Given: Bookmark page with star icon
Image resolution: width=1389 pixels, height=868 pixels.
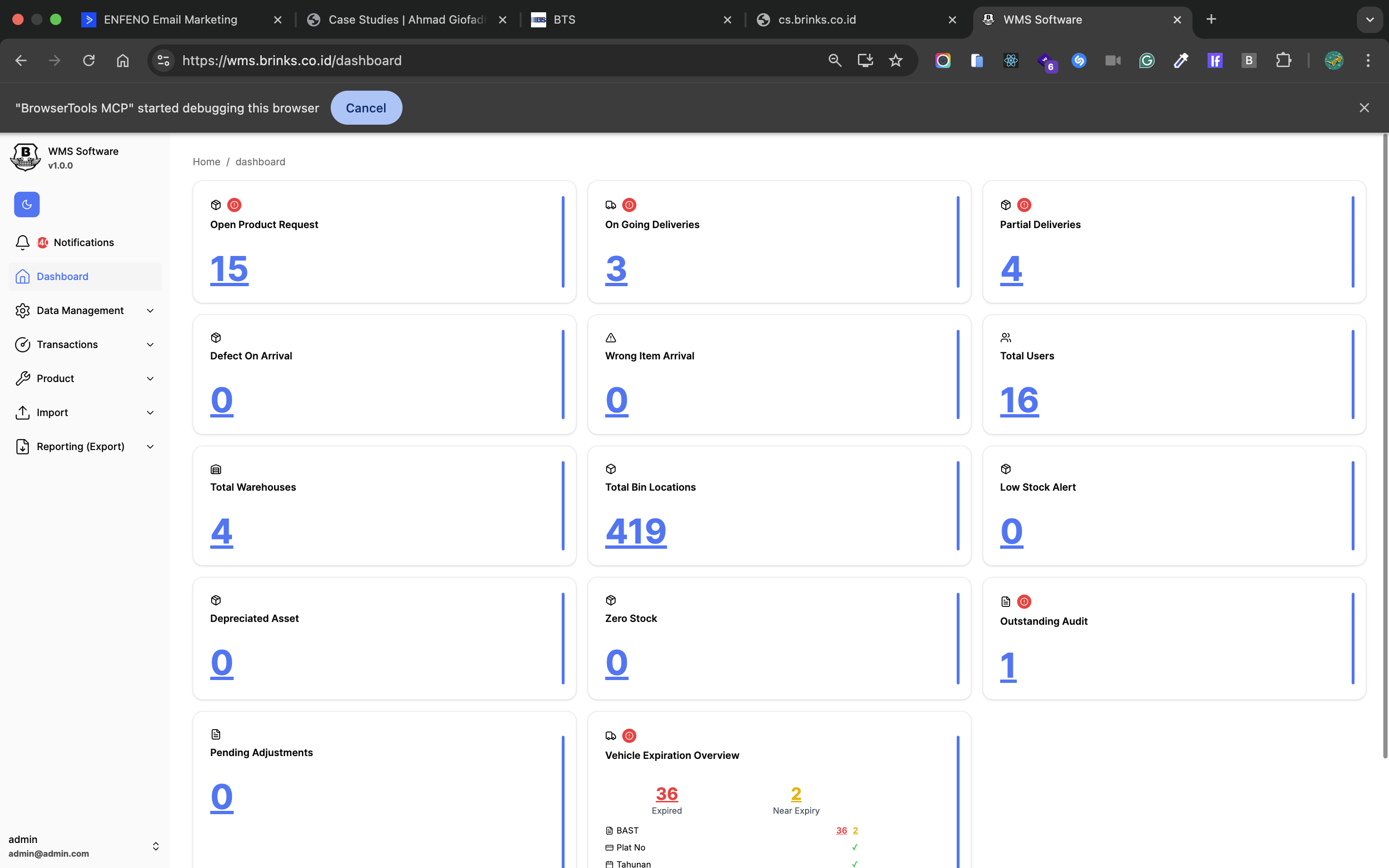Looking at the screenshot, I should 895,60.
